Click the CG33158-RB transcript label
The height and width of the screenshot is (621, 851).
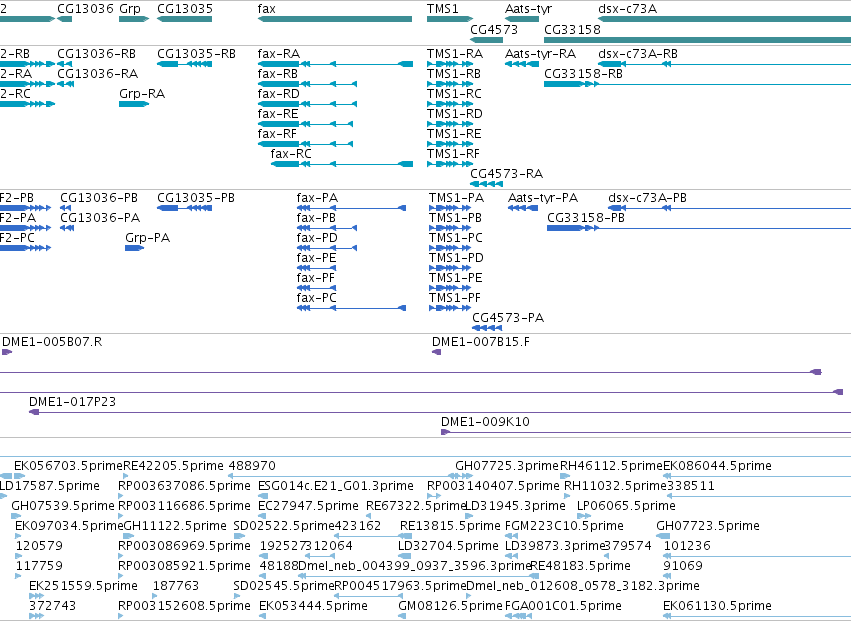pos(583,74)
